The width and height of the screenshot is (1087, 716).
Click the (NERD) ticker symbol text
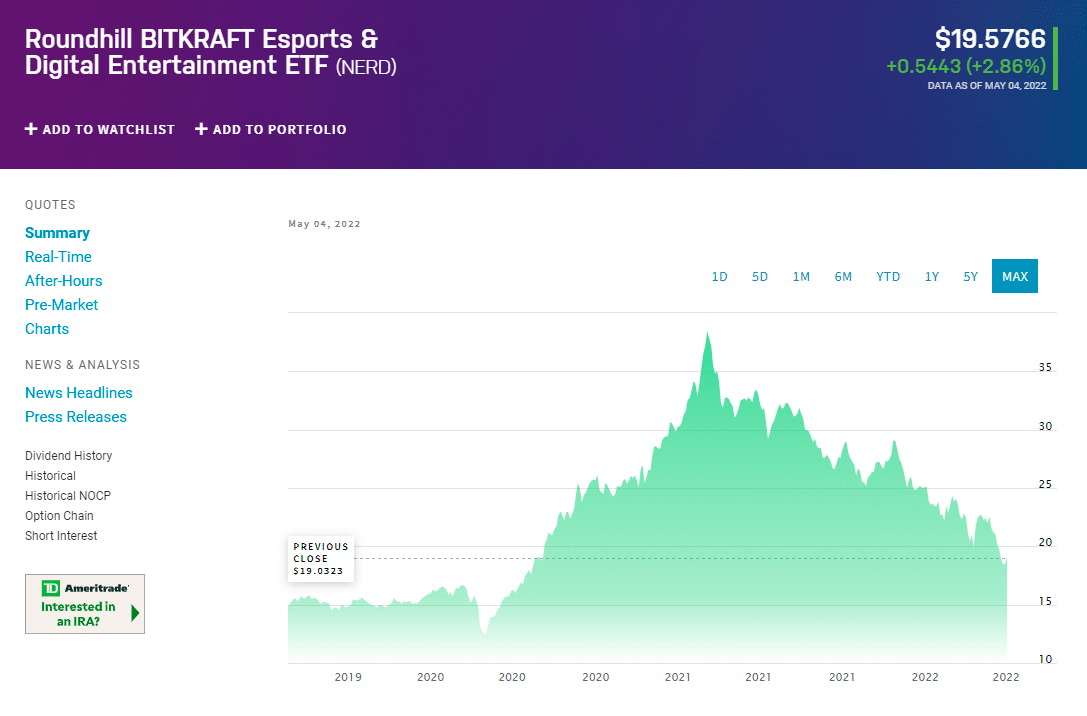click(366, 67)
